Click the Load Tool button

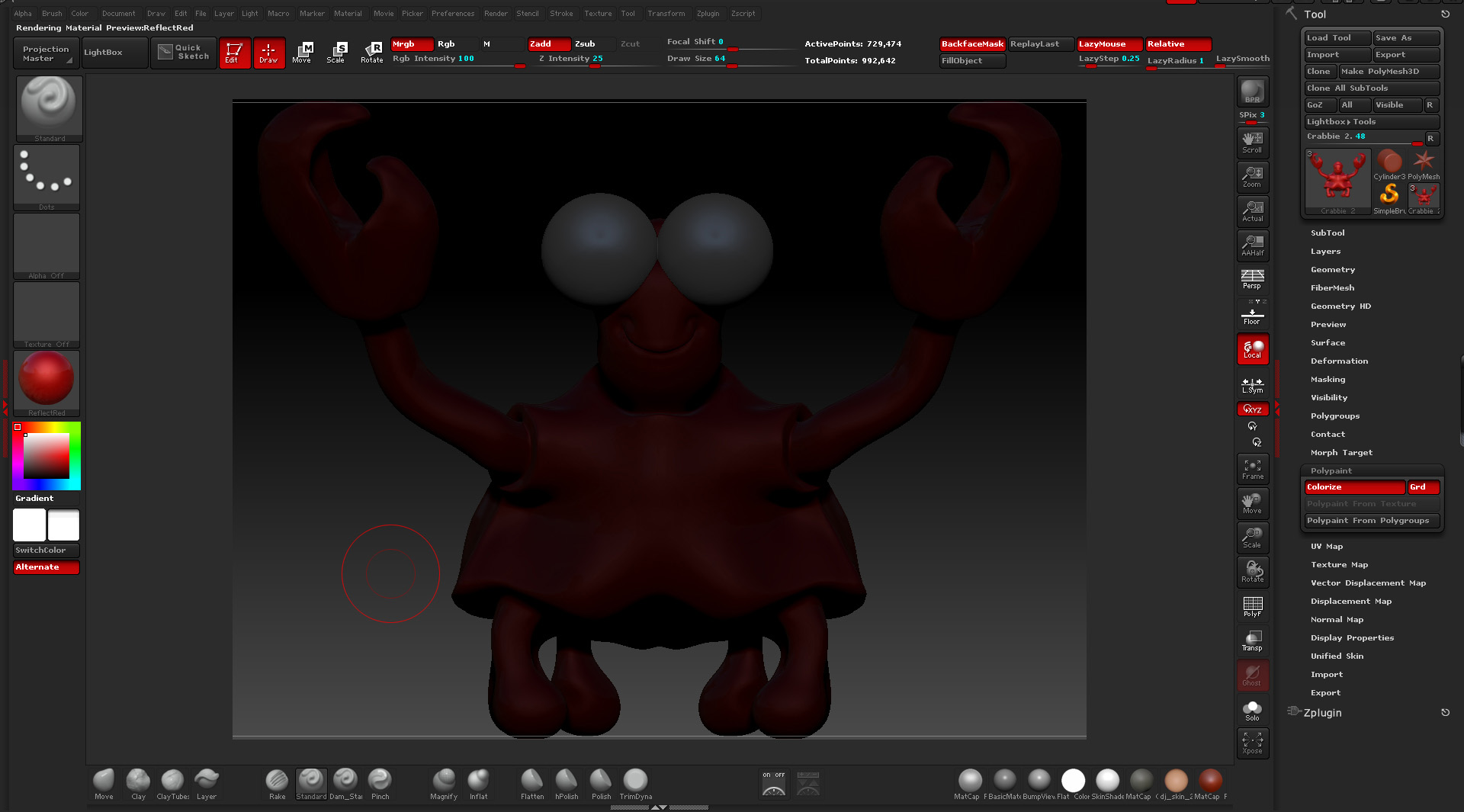(1336, 38)
